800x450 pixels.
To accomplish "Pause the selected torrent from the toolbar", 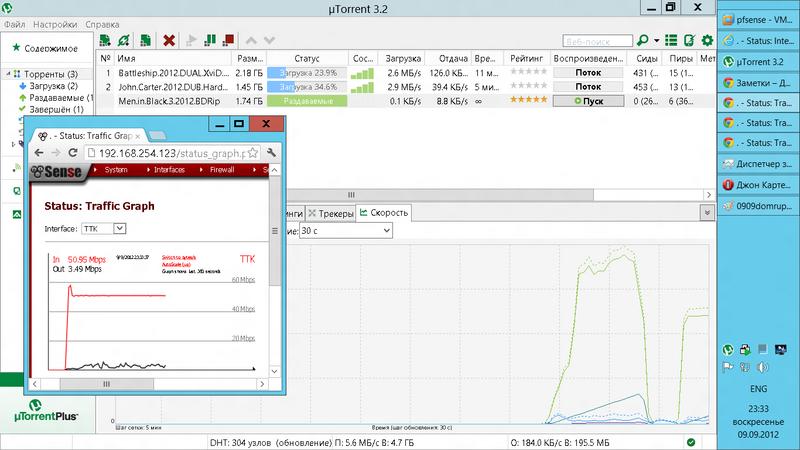I will pyautogui.click(x=210, y=40).
